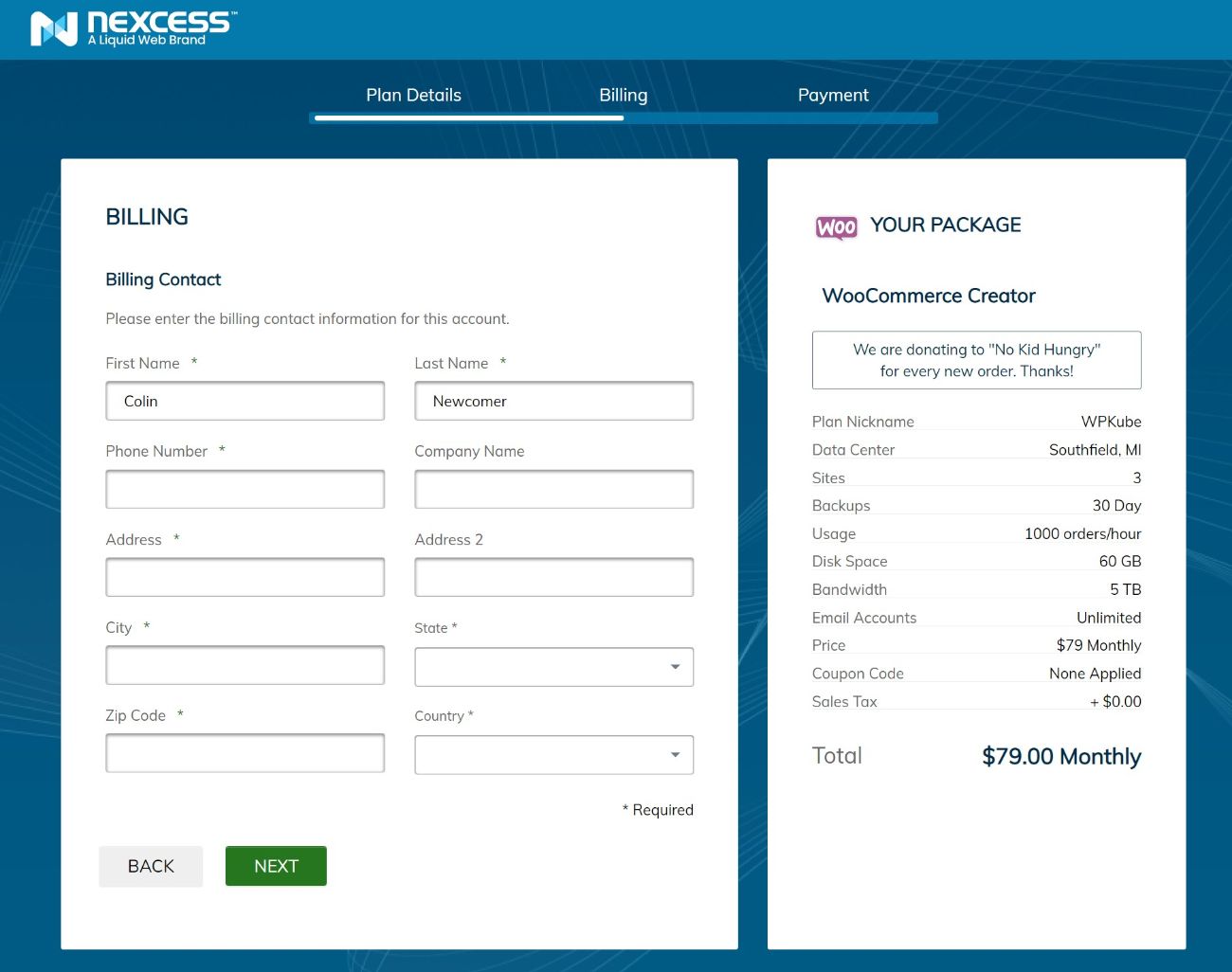Click the "$79.00 Monthly" total amount
The width and height of the screenshot is (1232, 972).
click(x=1061, y=756)
